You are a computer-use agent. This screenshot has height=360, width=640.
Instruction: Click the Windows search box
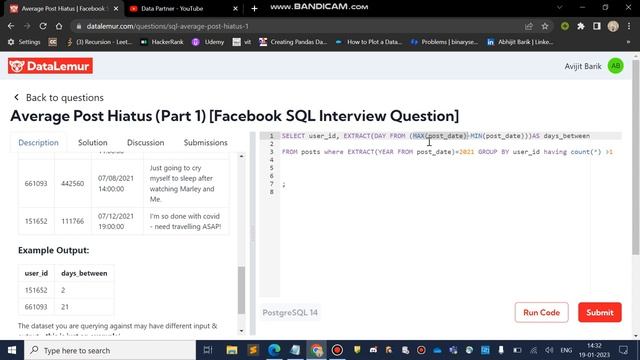coord(110,350)
